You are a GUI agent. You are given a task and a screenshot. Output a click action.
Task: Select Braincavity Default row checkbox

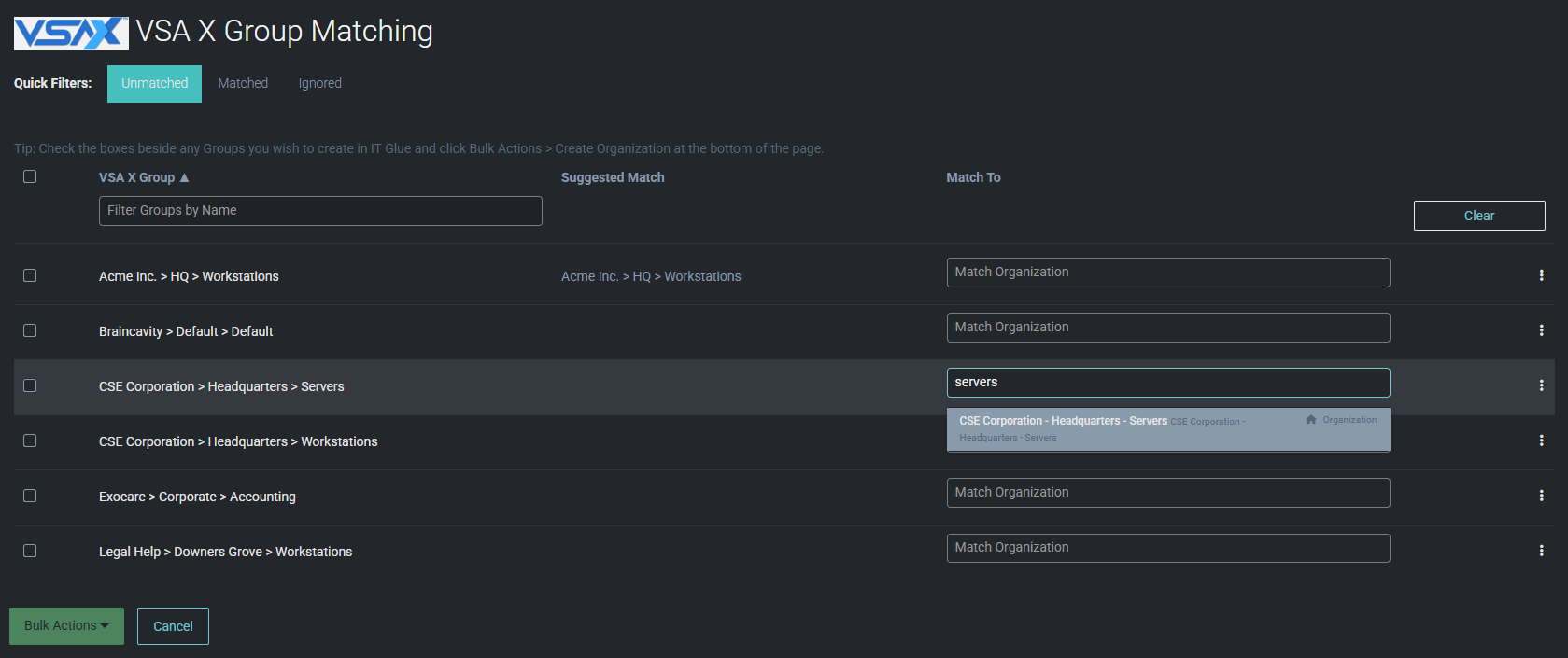[30, 330]
